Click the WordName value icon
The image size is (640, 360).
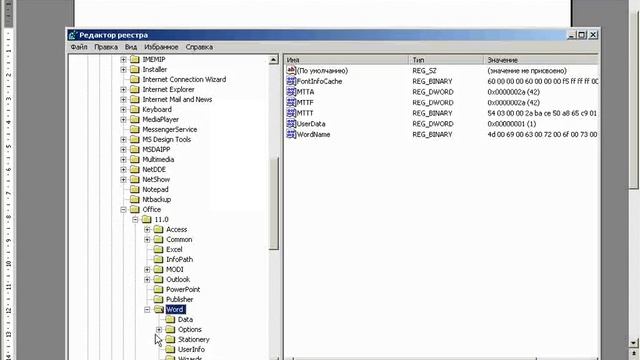291,134
